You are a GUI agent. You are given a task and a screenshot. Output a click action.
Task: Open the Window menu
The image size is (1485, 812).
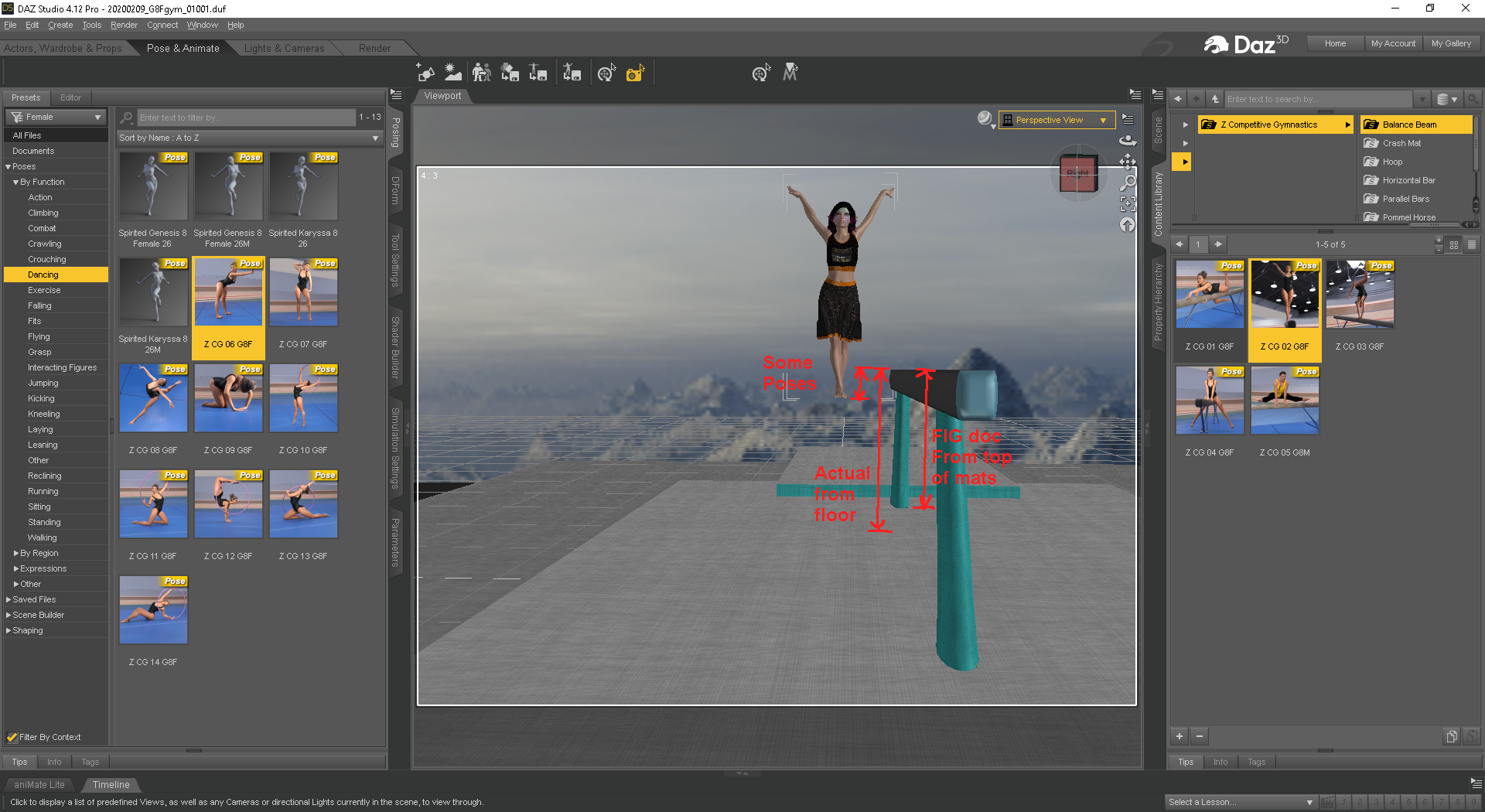pyautogui.click(x=202, y=25)
